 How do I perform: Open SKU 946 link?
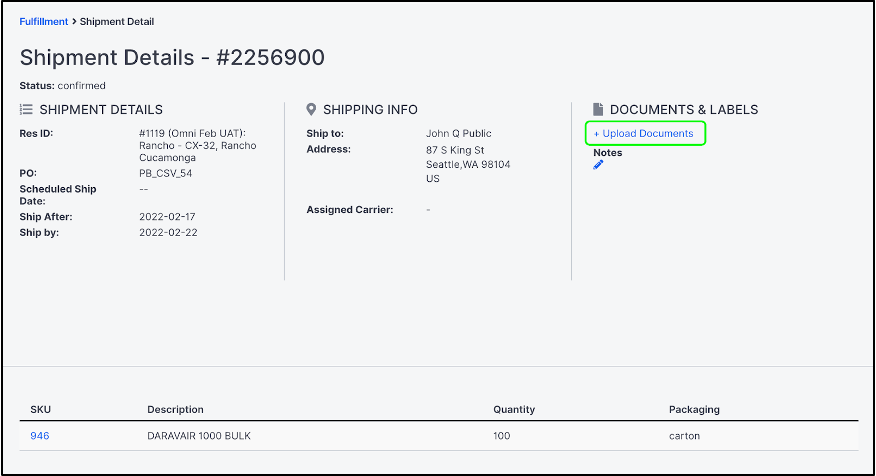[x=40, y=436]
